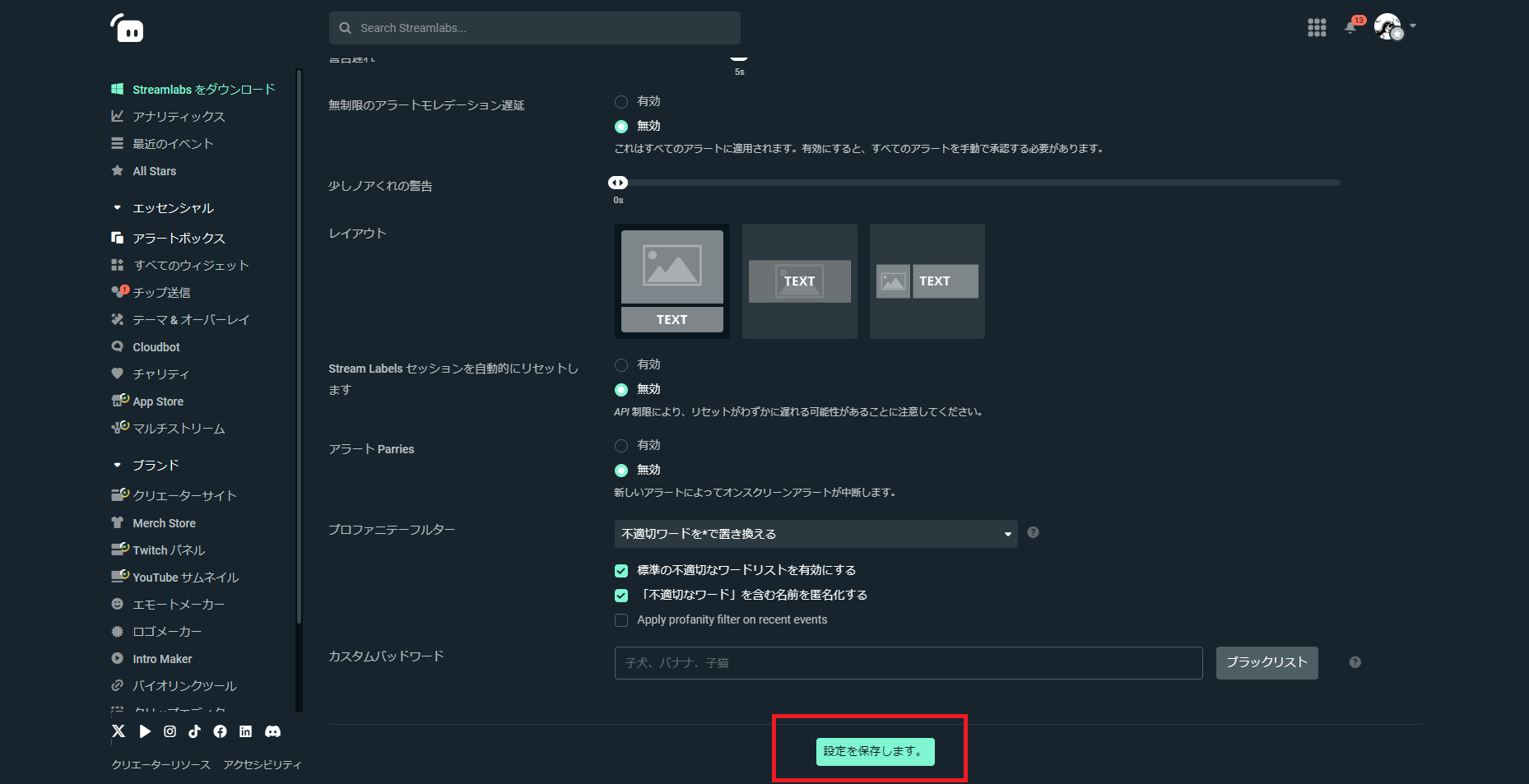Open チップ送信 from the sidebar
Image resolution: width=1529 pixels, height=784 pixels.
(x=161, y=292)
